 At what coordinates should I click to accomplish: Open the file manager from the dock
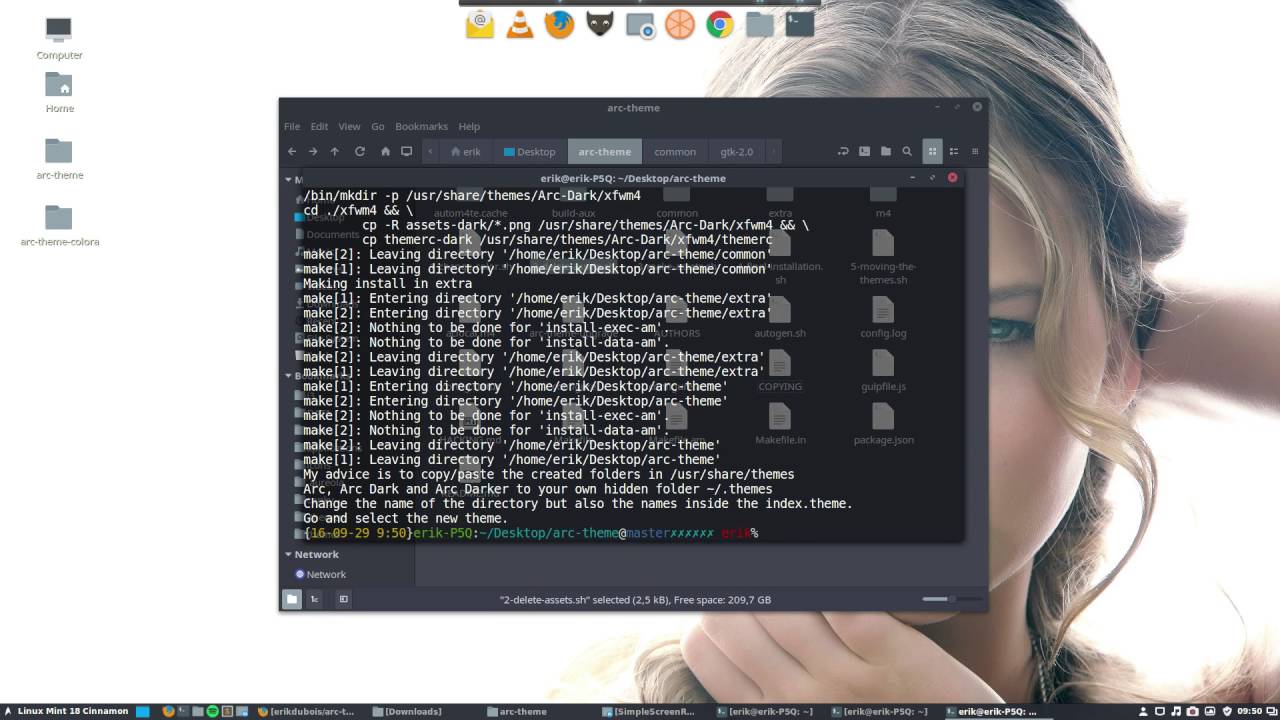coord(760,24)
